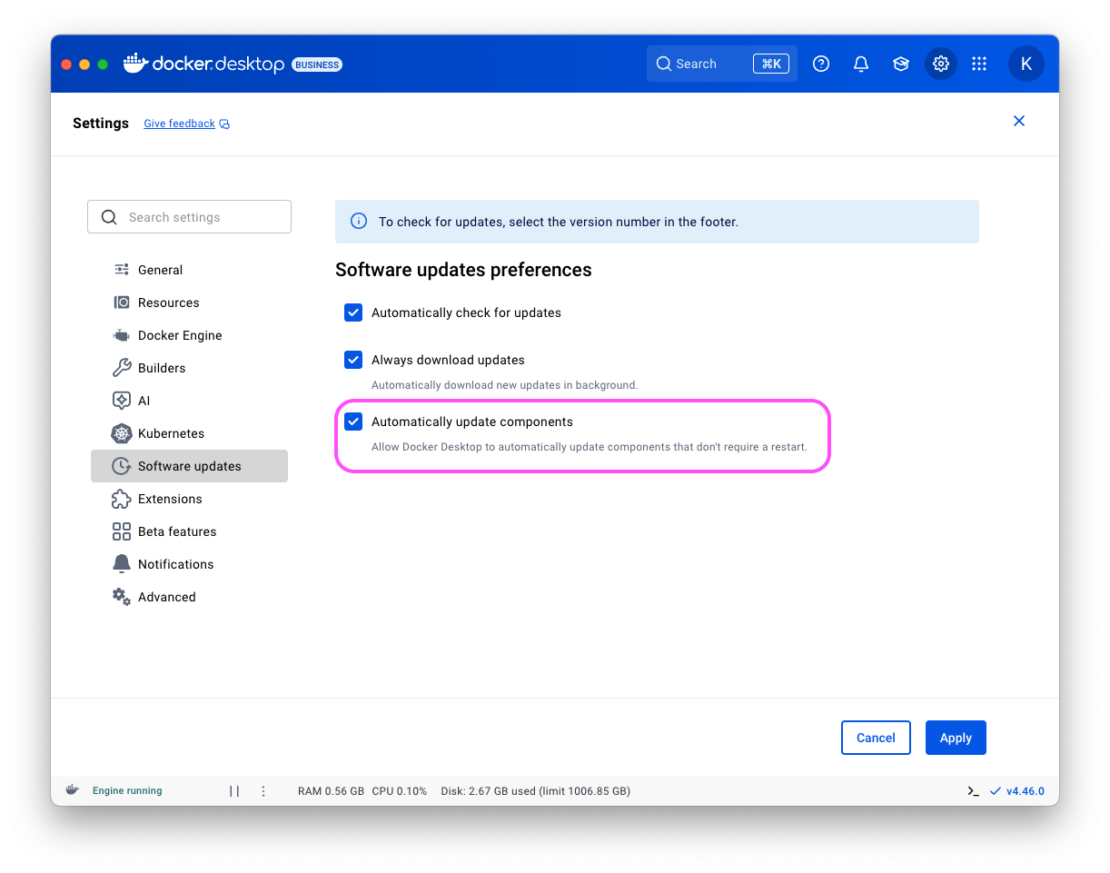The width and height of the screenshot is (1110, 873).
Task: Toggle Always download updates checkbox
Action: tap(353, 360)
